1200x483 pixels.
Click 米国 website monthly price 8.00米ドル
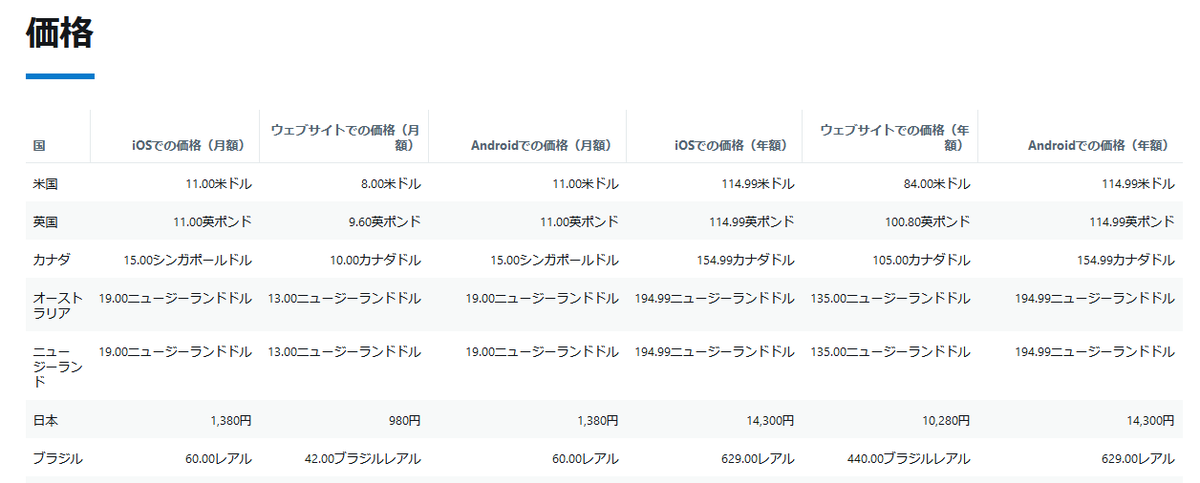pos(391,184)
